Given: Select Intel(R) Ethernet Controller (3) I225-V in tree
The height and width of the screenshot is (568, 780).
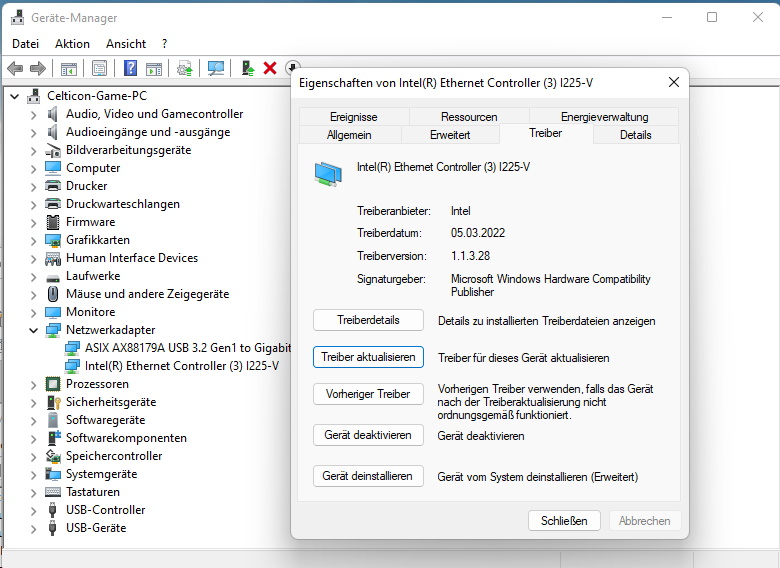Looking at the screenshot, I should pos(182,366).
